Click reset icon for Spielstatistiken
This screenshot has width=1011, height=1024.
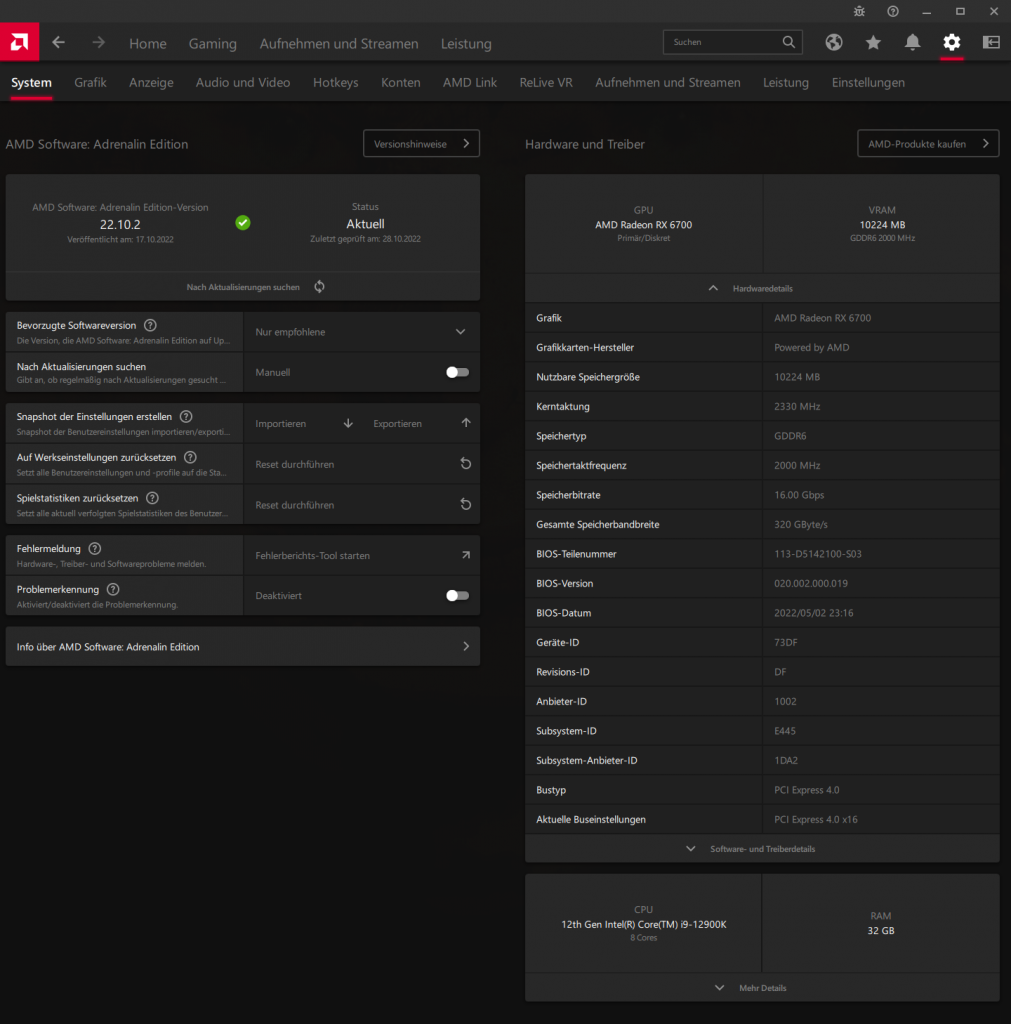pos(466,504)
